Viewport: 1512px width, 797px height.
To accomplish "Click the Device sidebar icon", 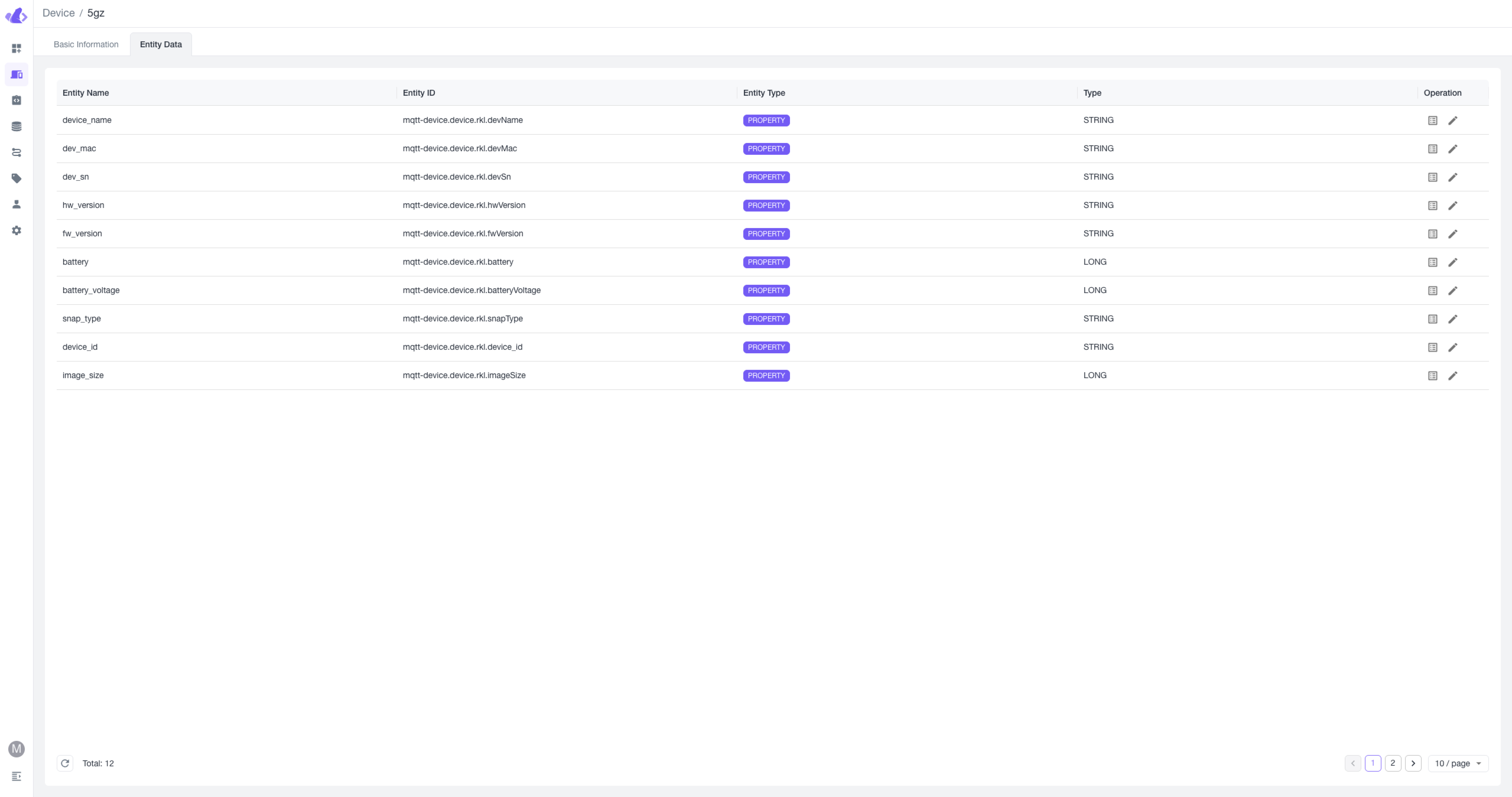I will coord(17,74).
